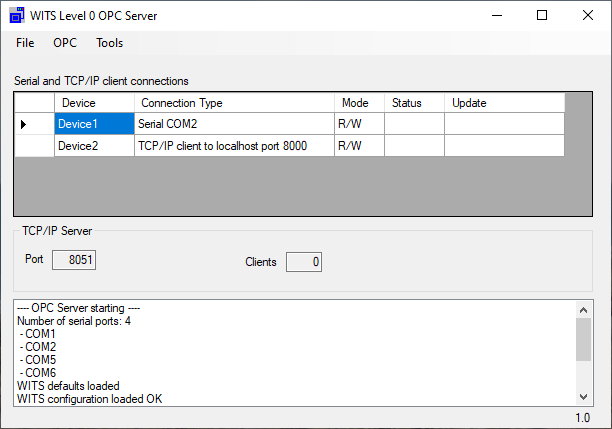Click the TCP/IP client to localhost cell
The width and height of the screenshot is (612, 429).
click(x=234, y=146)
